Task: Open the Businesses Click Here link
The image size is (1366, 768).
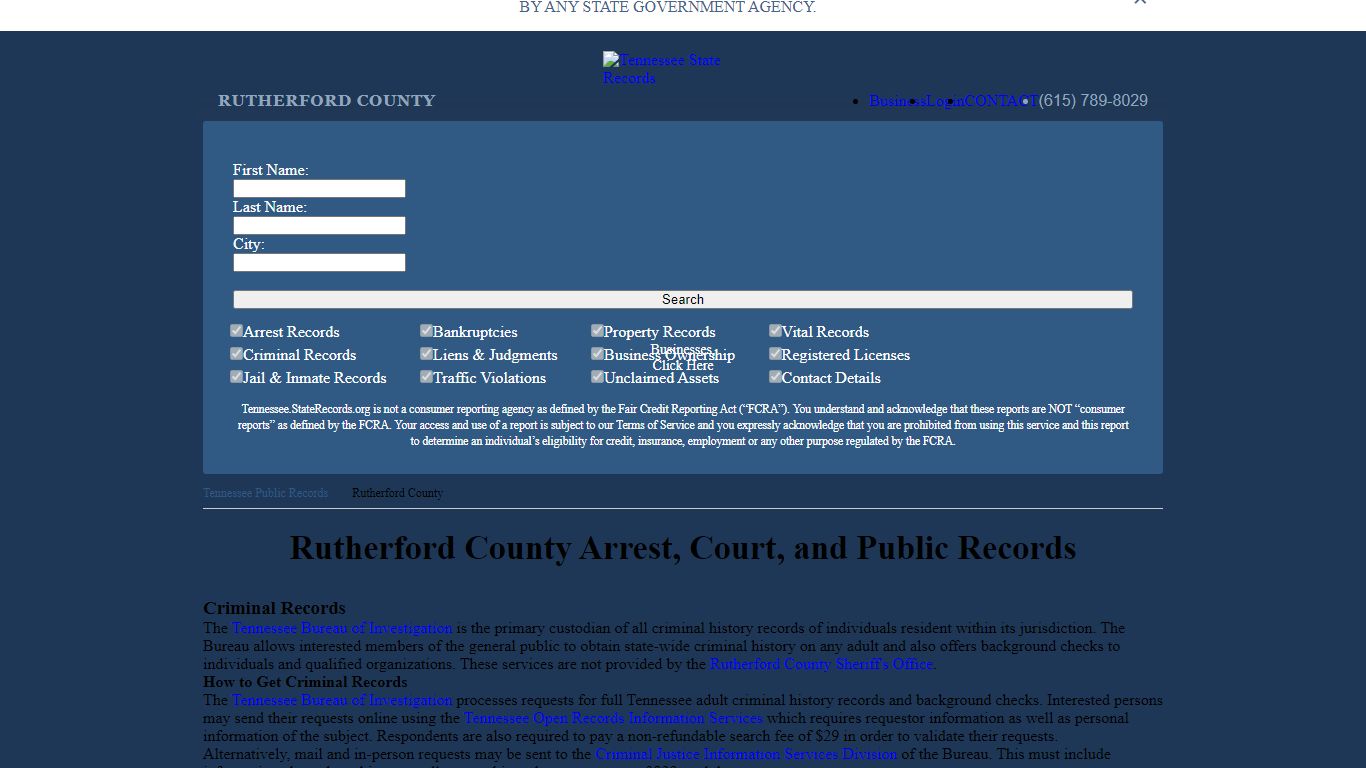Action: point(683,358)
